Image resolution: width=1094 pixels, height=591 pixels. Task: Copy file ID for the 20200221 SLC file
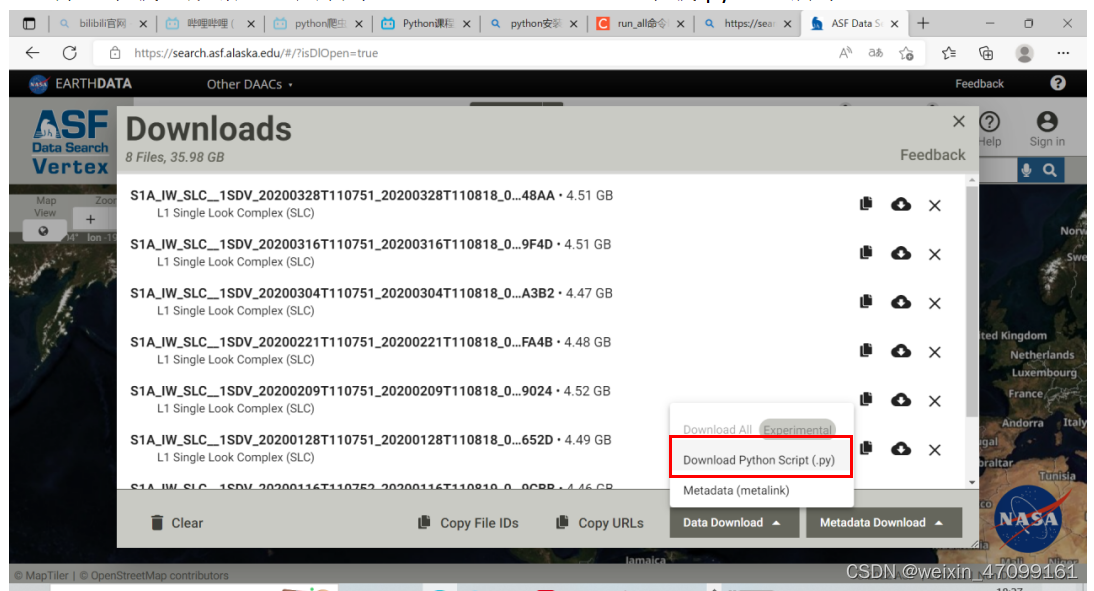pos(866,350)
